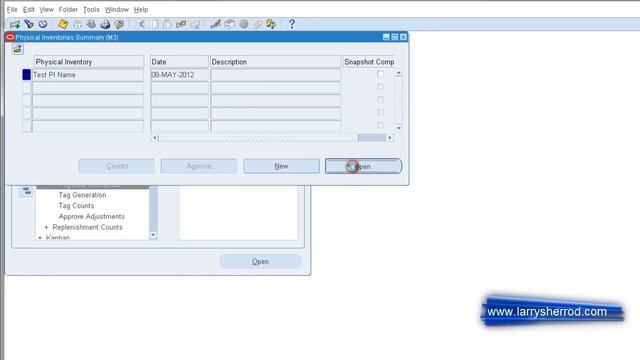This screenshot has height=360, width=640.
Task: Click the Cut toolbar icon
Action: (x=140, y=24)
